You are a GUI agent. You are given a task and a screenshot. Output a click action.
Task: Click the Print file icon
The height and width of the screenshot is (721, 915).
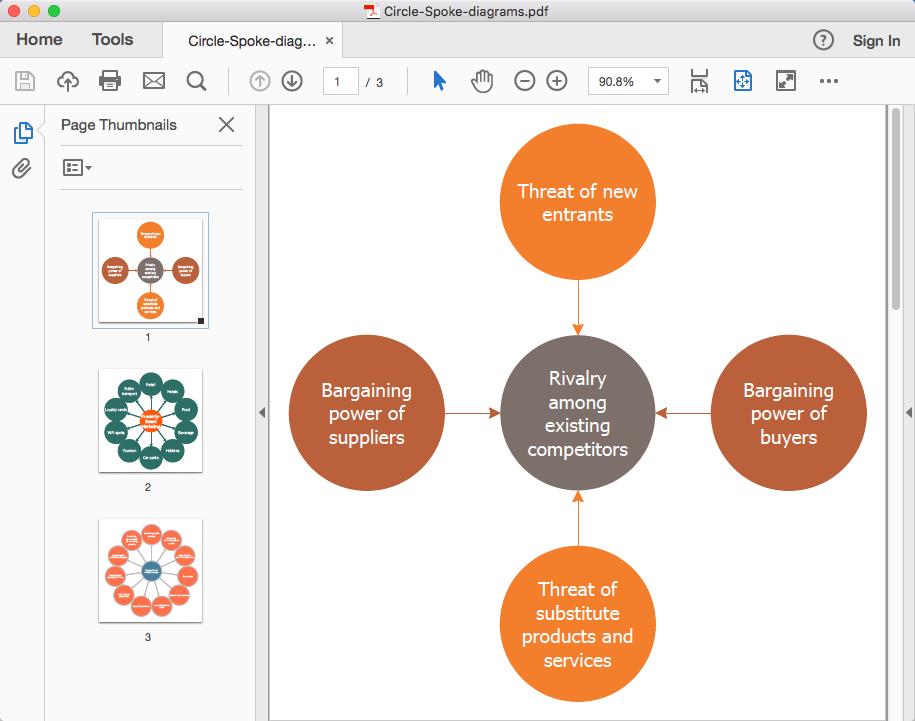pyautogui.click(x=110, y=81)
